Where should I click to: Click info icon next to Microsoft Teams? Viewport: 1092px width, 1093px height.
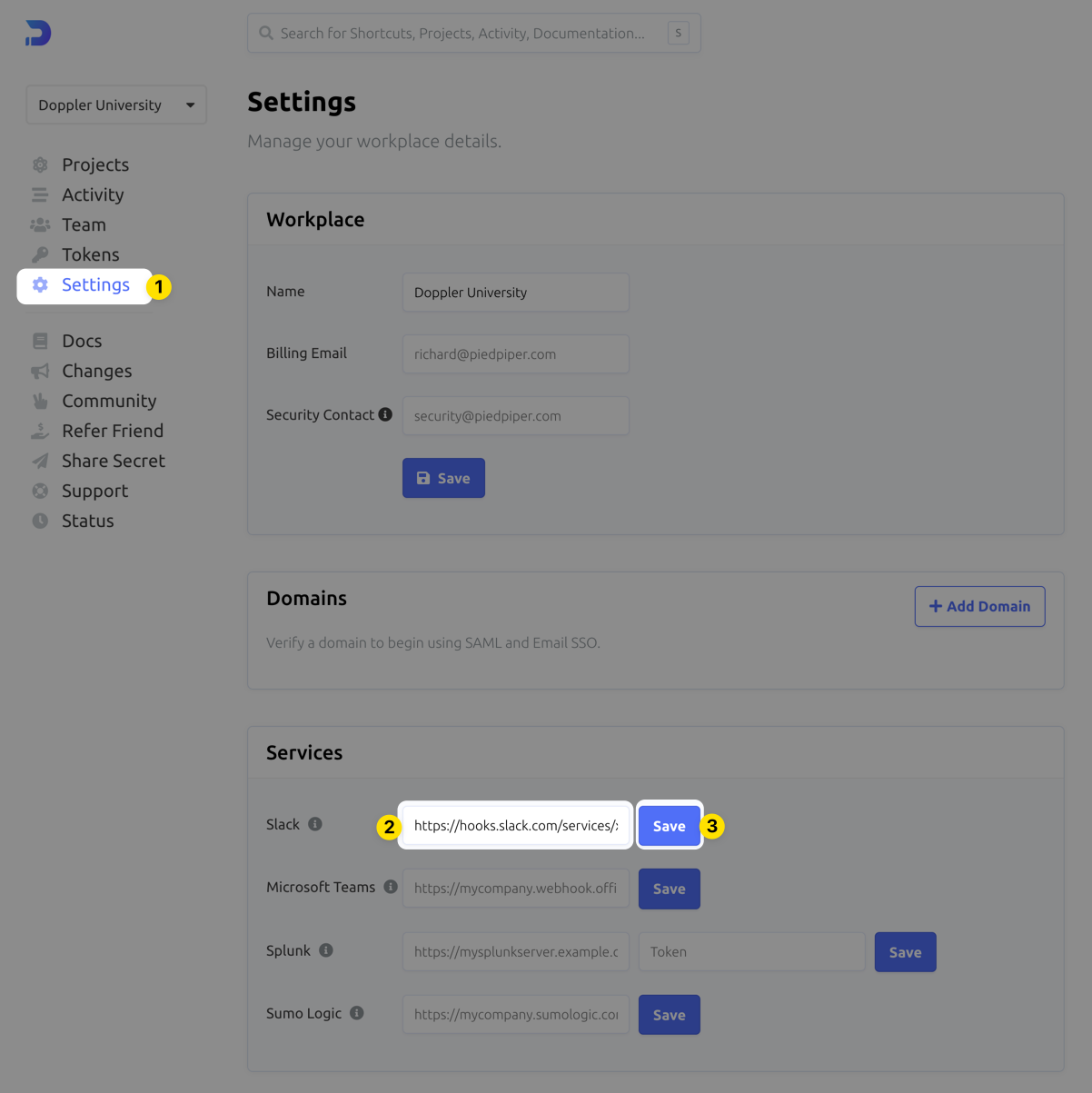point(391,887)
